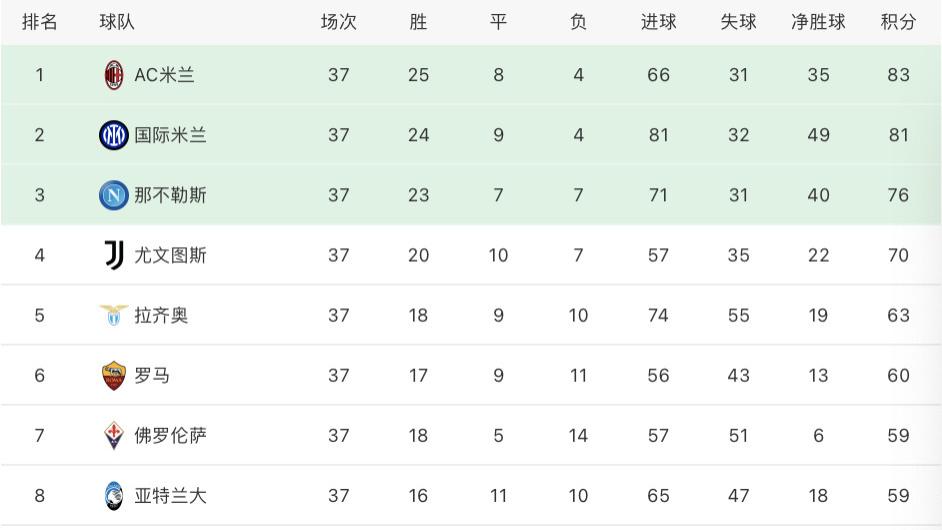Open the 亚特兰大 team name link

(x=170, y=496)
